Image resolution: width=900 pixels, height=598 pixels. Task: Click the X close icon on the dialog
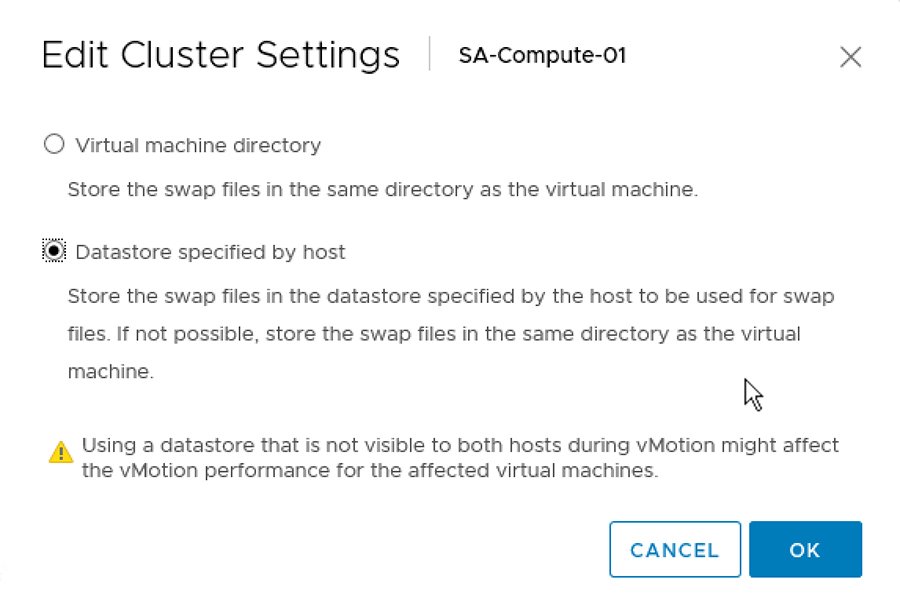(x=851, y=57)
